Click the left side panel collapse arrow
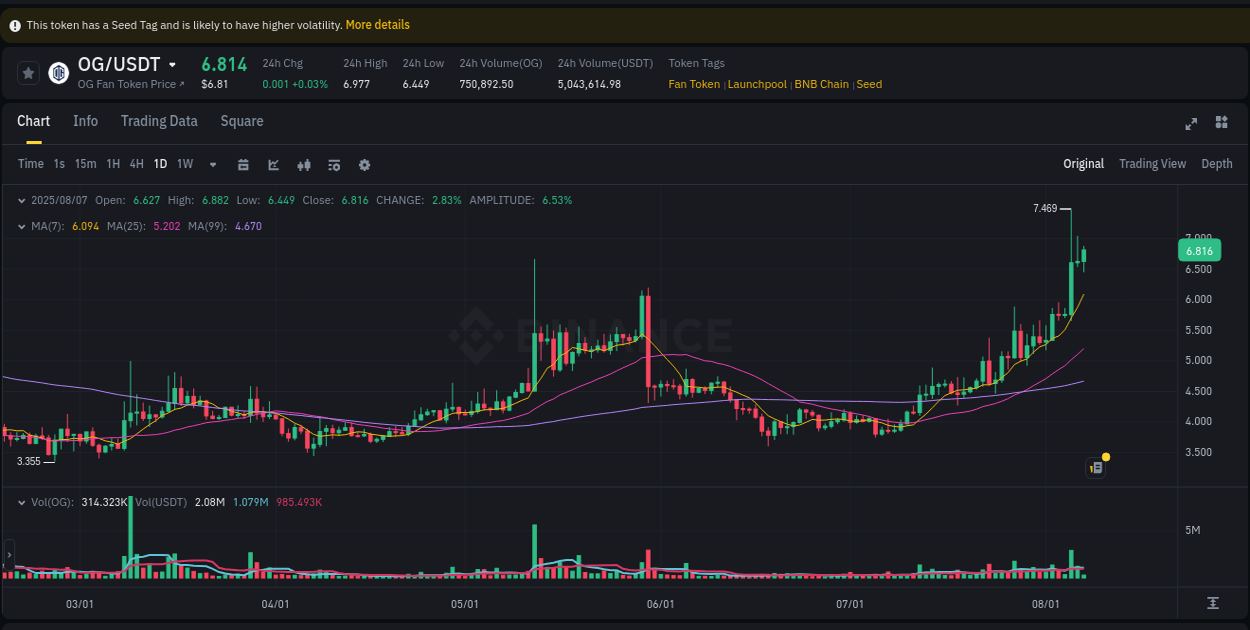The image size is (1250, 630). (7, 557)
